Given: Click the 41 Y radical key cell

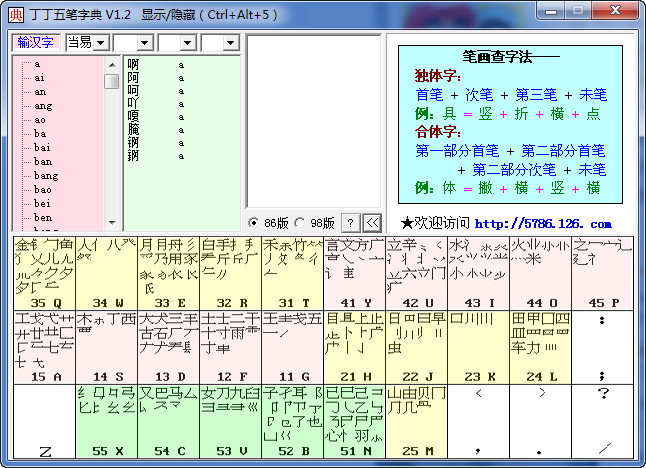Looking at the screenshot, I should coord(354,272).
